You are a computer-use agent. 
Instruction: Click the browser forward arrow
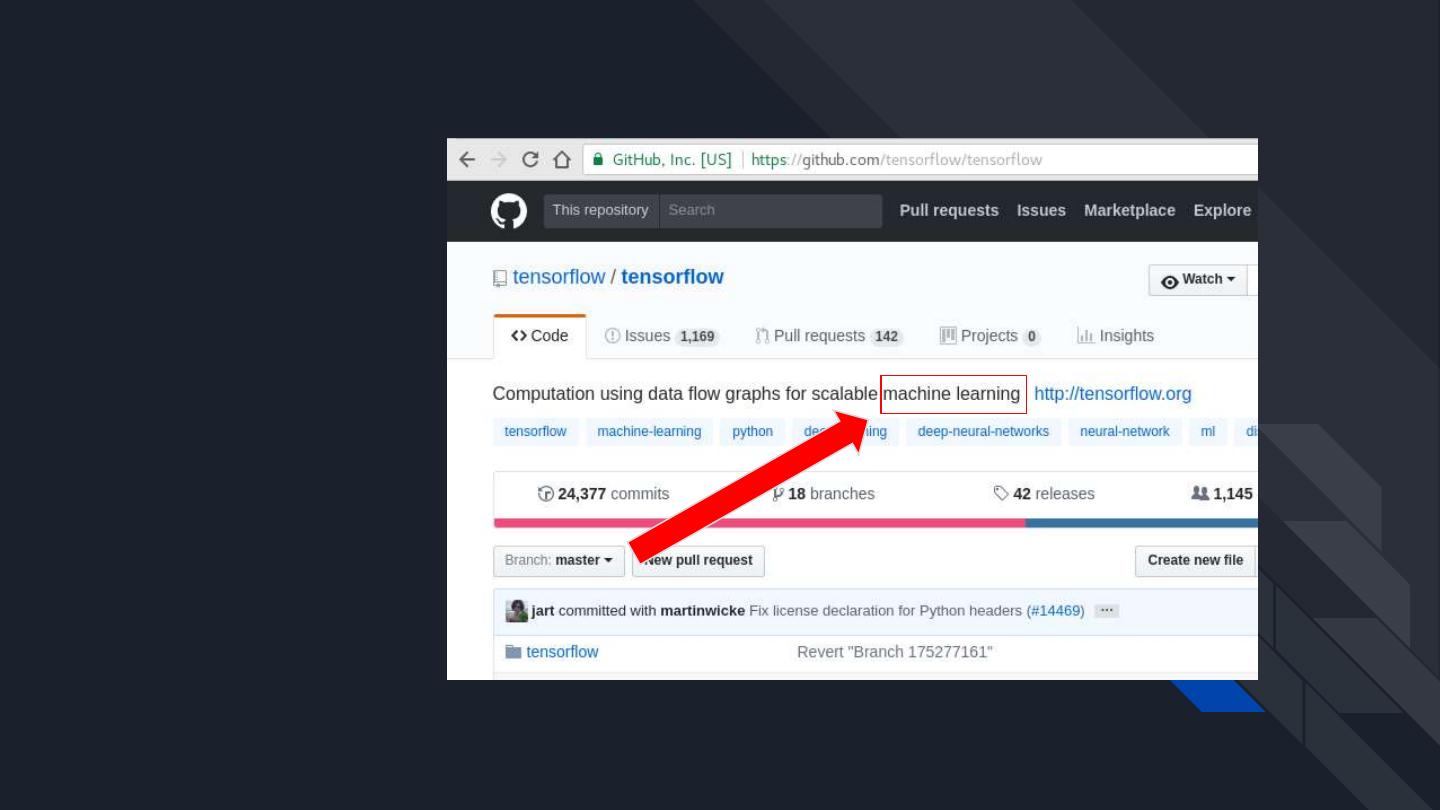499,160
